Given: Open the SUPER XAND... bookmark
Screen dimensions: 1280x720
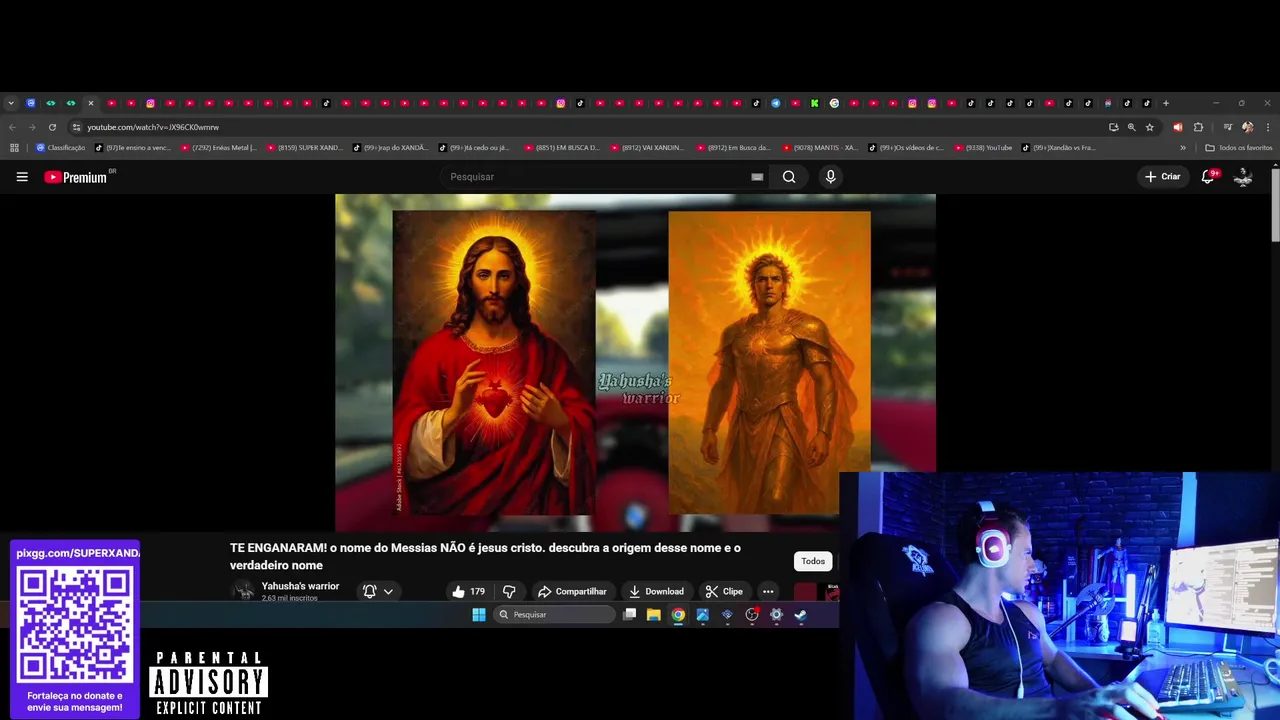Looking at the screenshot, I should click(304, 148).
